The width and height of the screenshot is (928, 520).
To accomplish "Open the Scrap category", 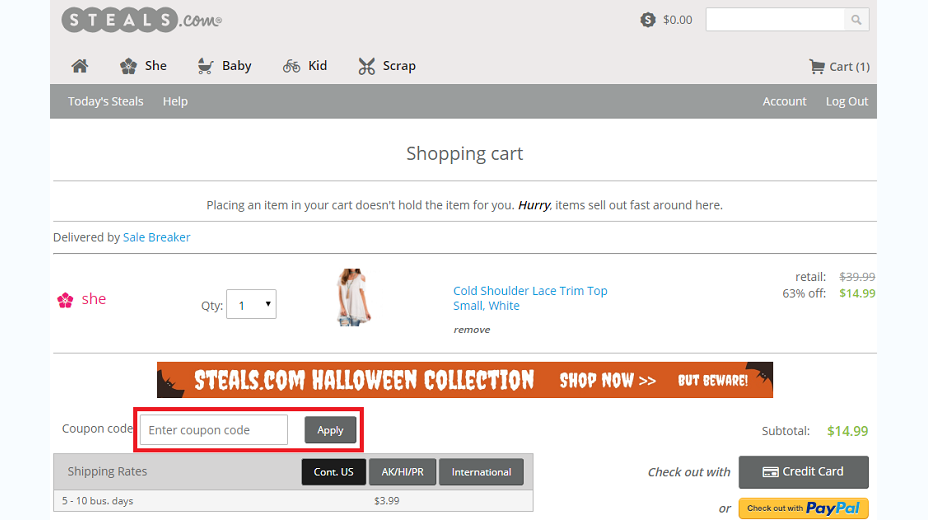I will coord(399,66).
